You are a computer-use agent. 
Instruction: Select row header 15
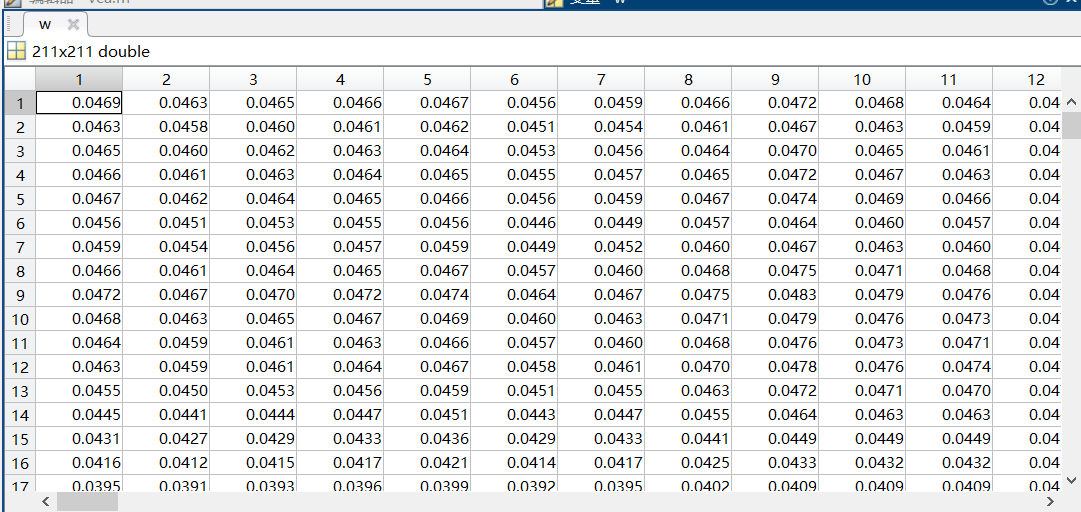[20, 438]
